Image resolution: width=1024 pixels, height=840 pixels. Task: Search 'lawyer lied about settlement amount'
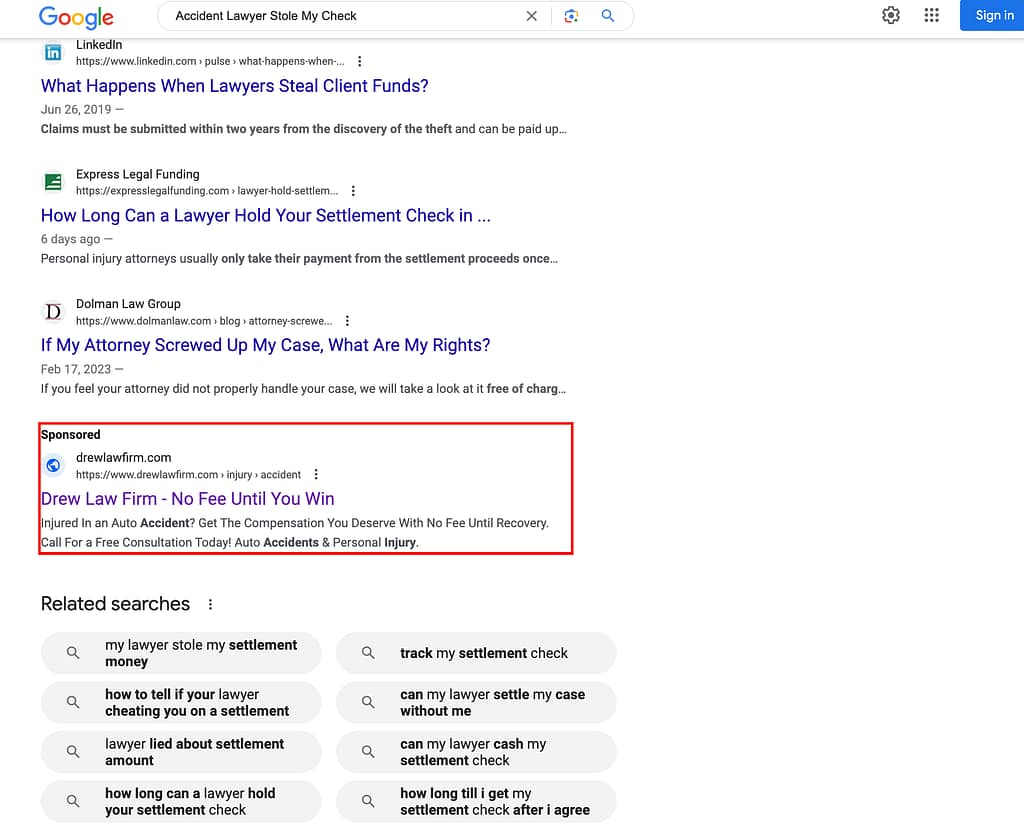(181, 752)
